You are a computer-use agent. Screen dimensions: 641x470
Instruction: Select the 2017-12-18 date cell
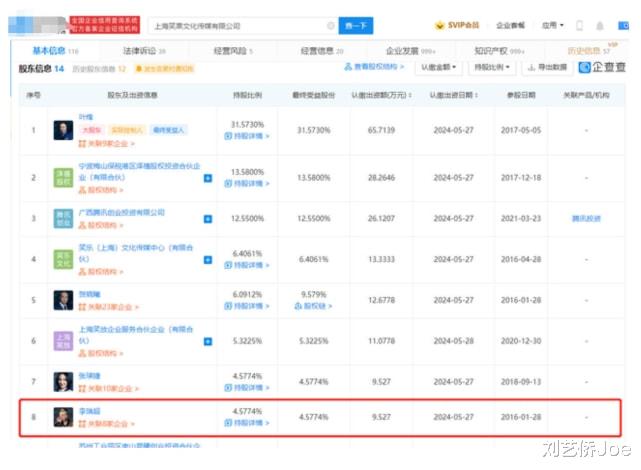click(521, 178)
